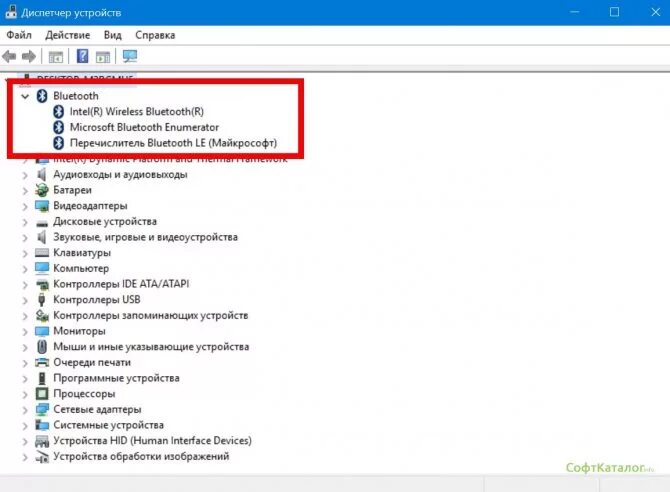Close the Диспетчер устройств window

point(655,12)
